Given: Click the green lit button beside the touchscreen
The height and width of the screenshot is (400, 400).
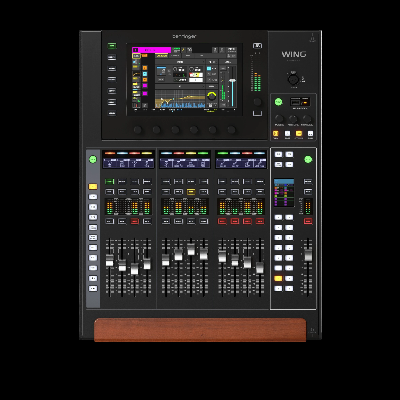Looking at the screenshot, I should coord(112,46).
